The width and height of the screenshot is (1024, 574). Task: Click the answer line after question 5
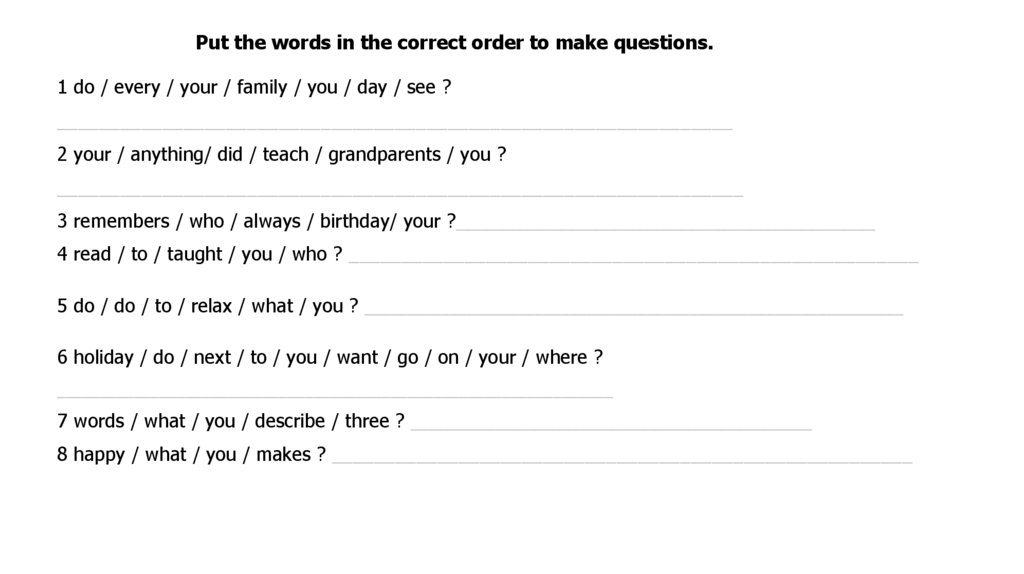pyautogui.click(x=634, y=314)
